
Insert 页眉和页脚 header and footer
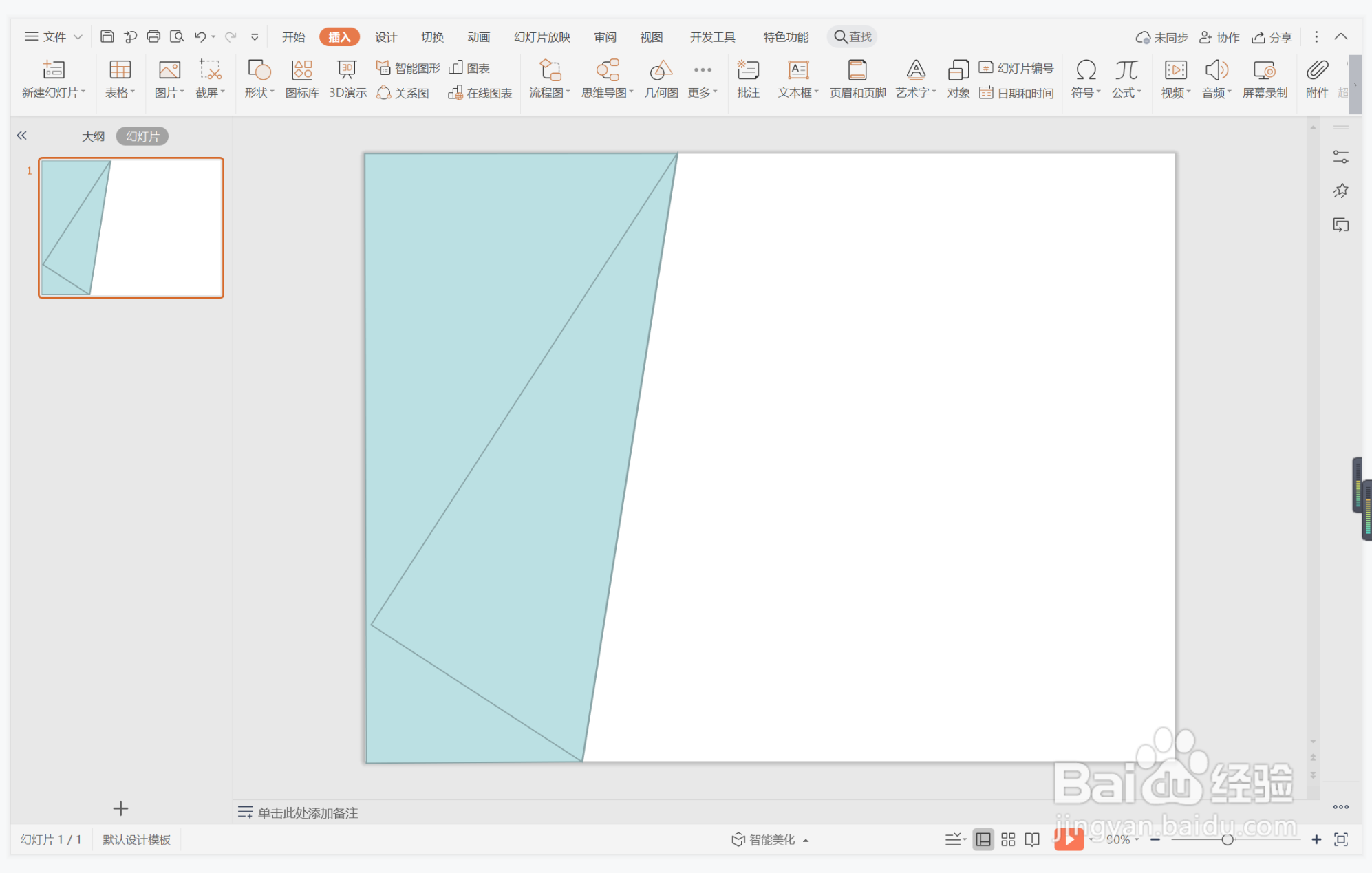(857, 78)
